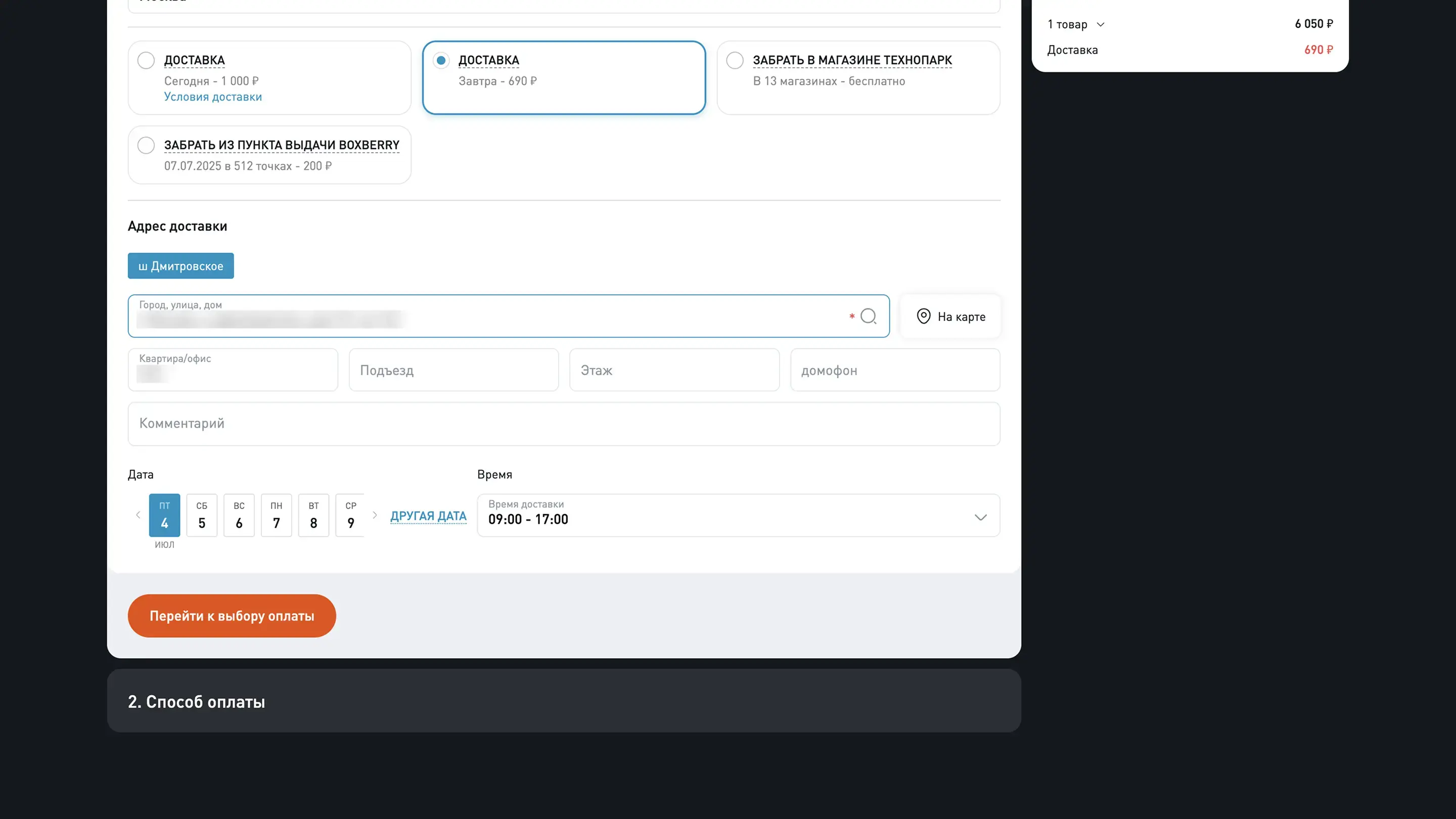Open the Условия доставки link
This screenshot has width=1456, height=819.
click(x=213, y=97)
